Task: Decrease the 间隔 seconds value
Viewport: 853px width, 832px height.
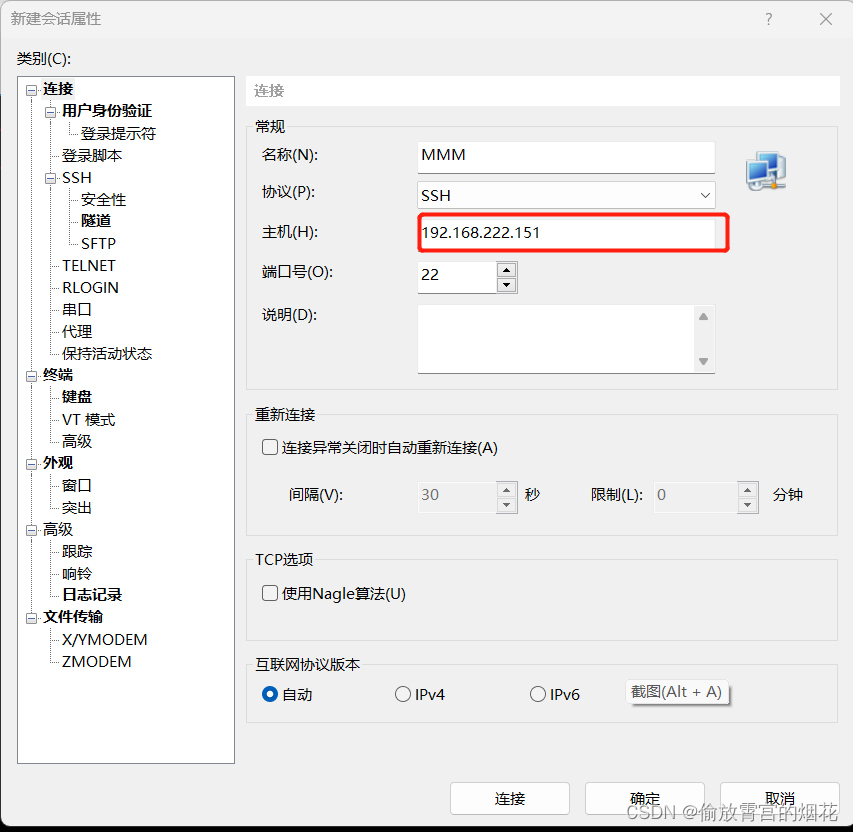Action: 506,505
